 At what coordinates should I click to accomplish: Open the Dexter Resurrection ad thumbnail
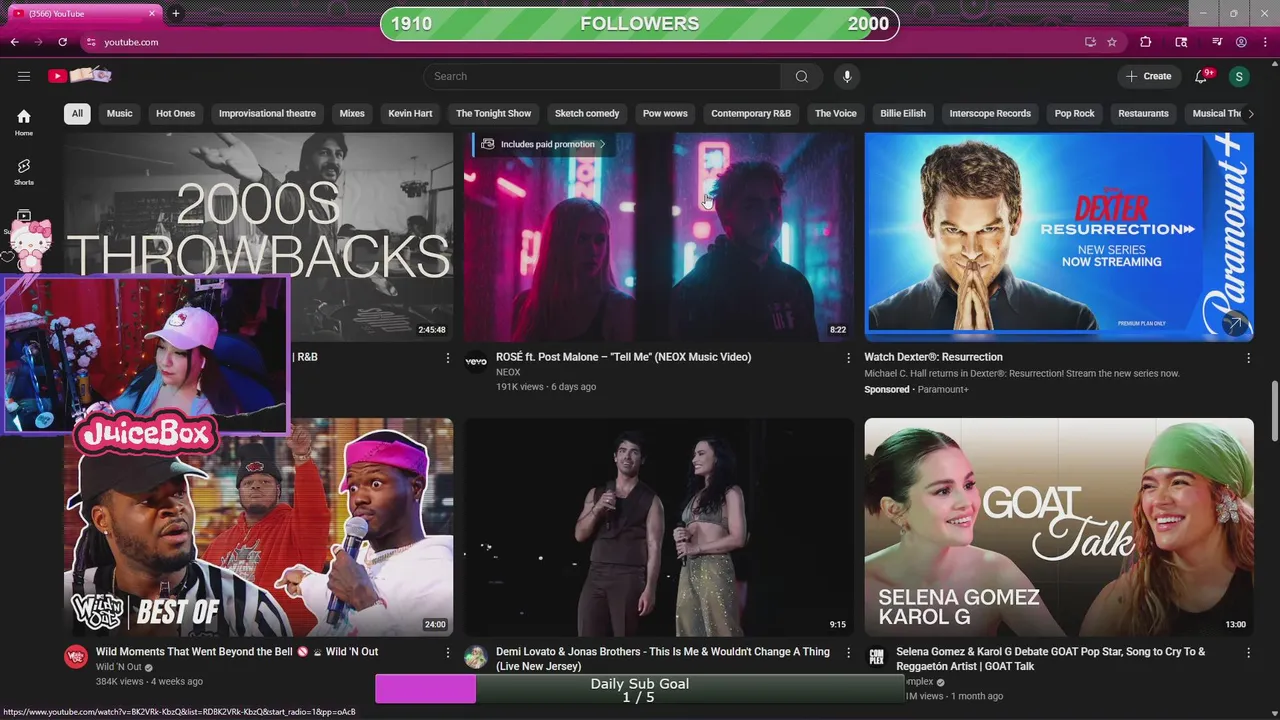[x=1059, y=237]
